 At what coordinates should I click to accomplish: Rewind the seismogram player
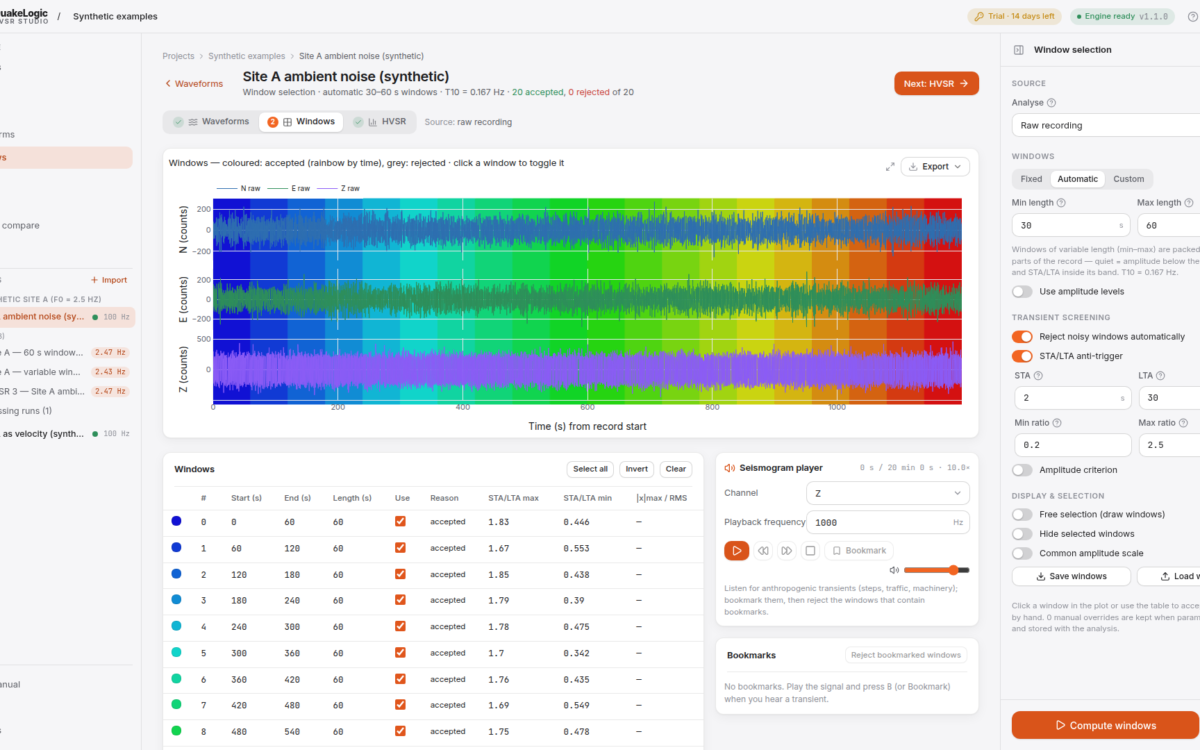(762, 550)
